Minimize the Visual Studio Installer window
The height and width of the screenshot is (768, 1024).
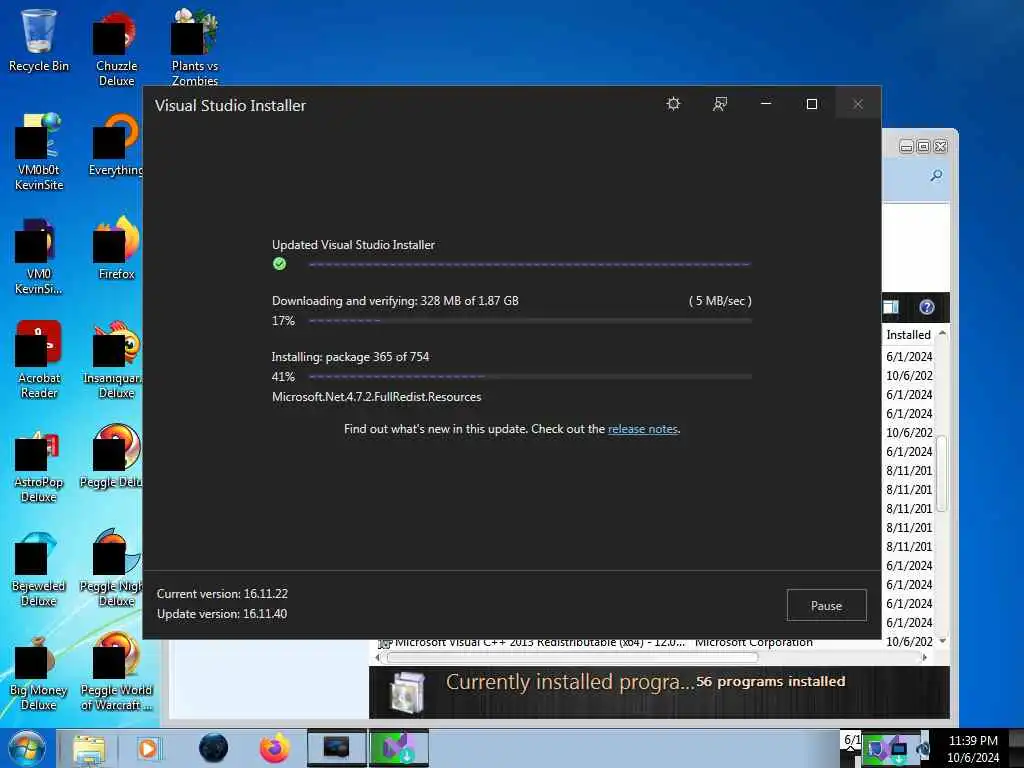pos(766,104)
